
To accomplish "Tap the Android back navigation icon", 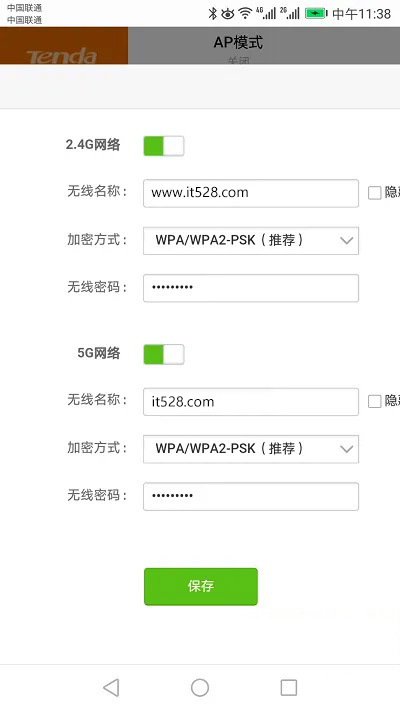I will [111, 687].
